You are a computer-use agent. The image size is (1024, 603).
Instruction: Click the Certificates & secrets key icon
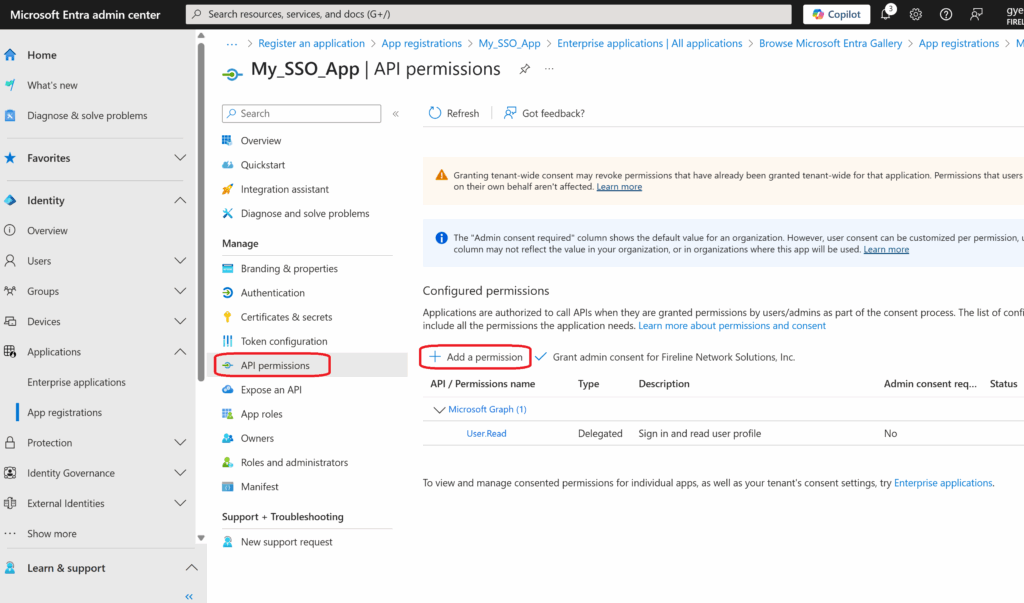[x=227, y=317]
